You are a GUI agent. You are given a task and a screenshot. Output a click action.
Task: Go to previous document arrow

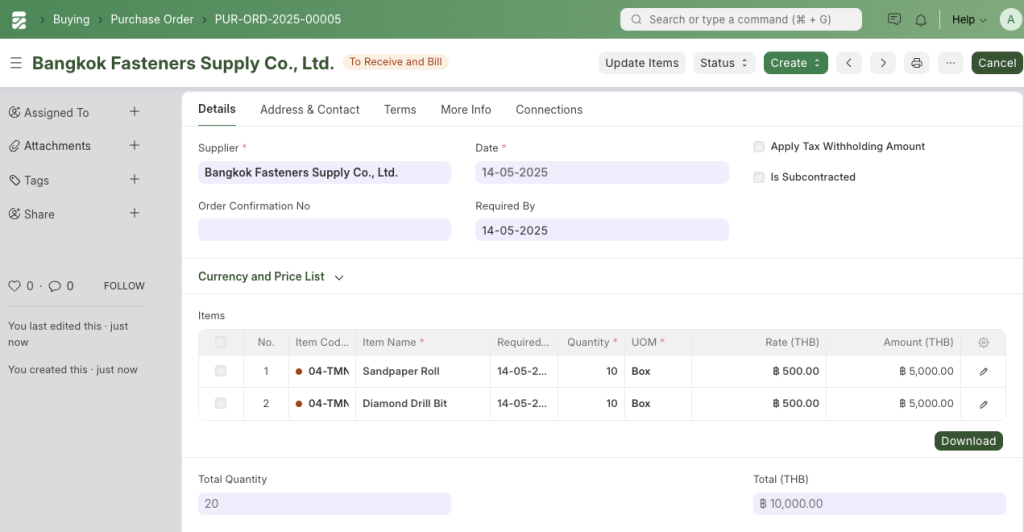849,63
